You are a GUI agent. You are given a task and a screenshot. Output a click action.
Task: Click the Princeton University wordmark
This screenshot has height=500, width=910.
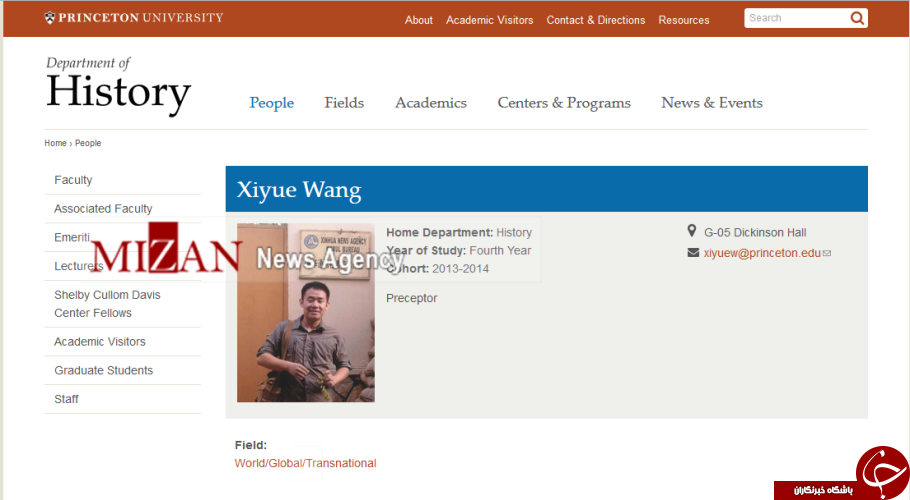click(140, 18)
